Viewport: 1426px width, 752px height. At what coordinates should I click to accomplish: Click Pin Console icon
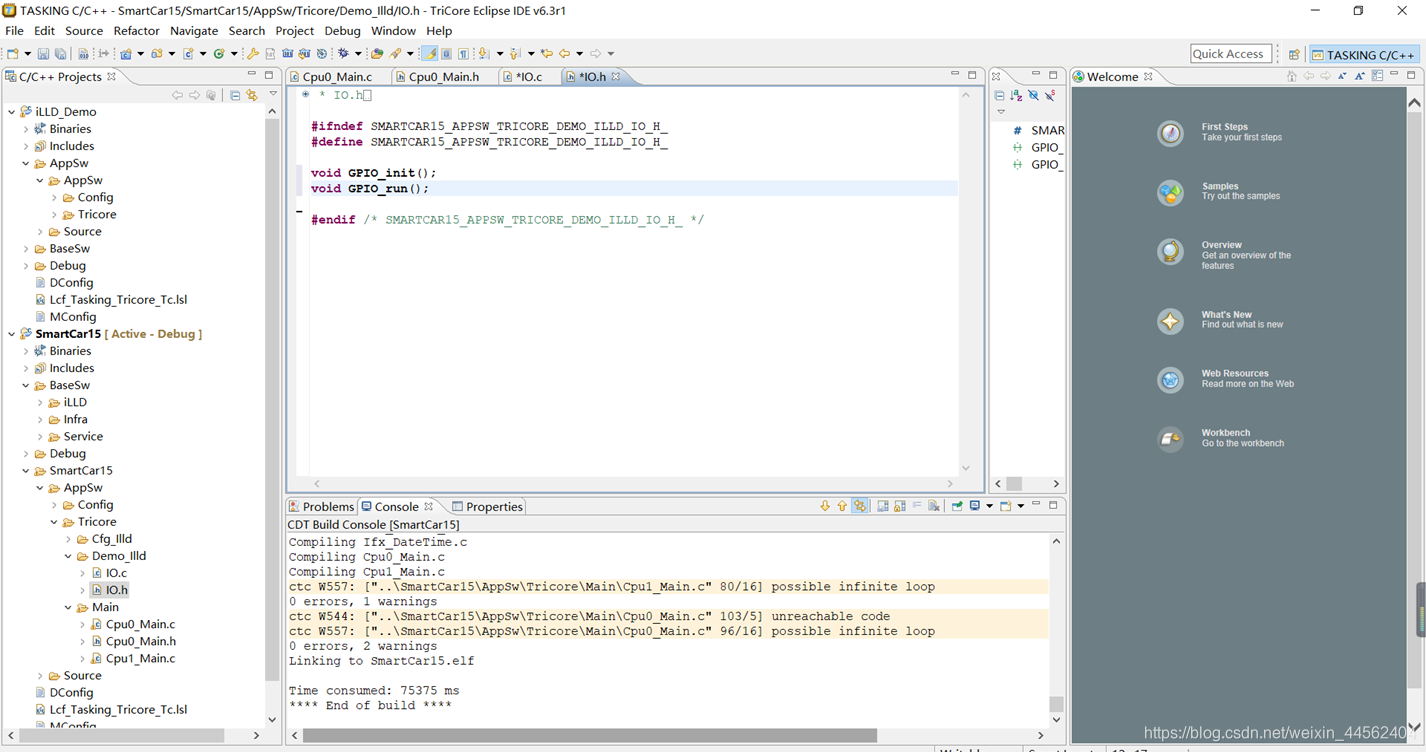click(957, 506)
